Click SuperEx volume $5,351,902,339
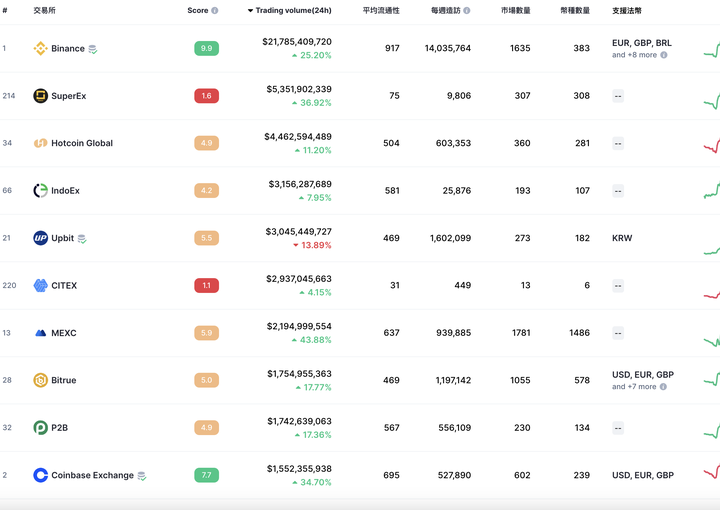720x510 pixels. point(299,89)
